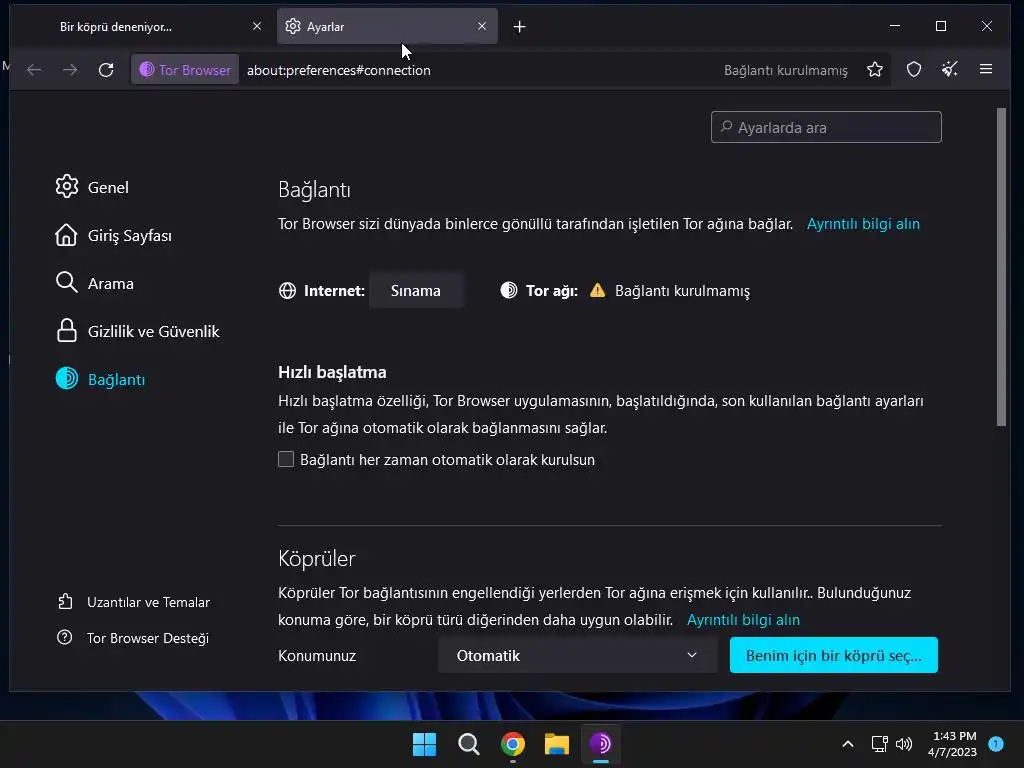Bookmark this page with the star icon

click(875, 69)
